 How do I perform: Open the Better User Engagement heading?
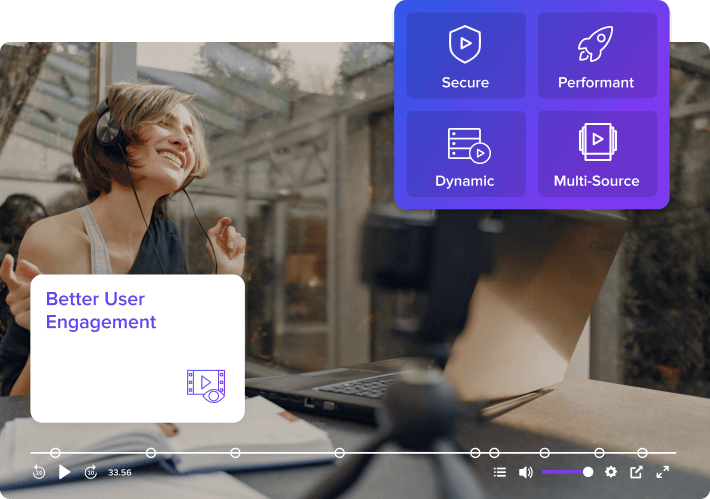tap(101, 310)
